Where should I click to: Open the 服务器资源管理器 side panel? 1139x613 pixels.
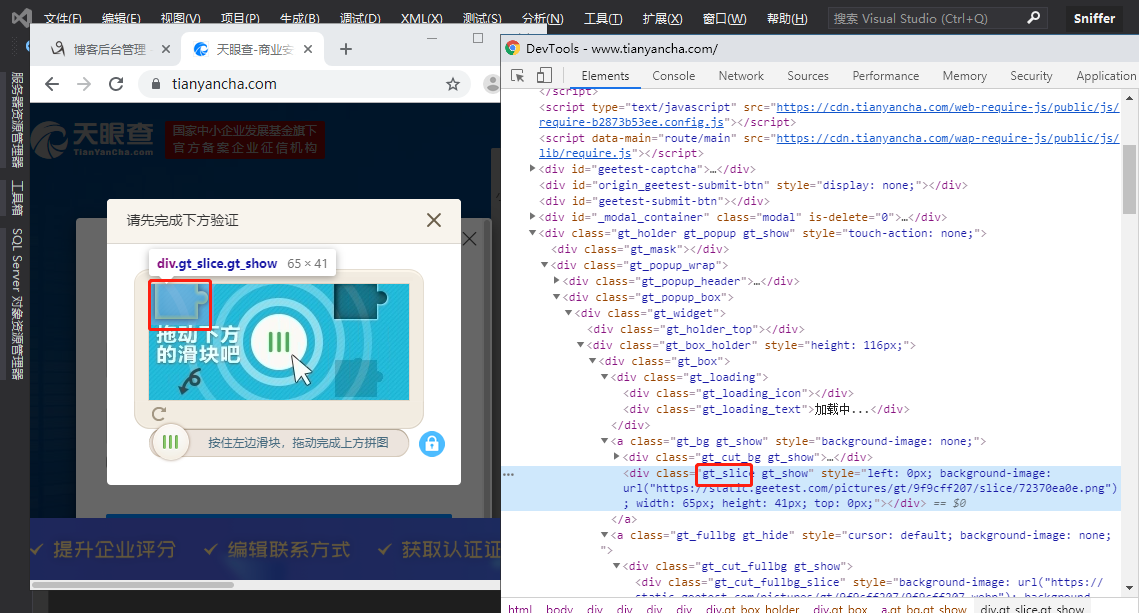(17, 120)
